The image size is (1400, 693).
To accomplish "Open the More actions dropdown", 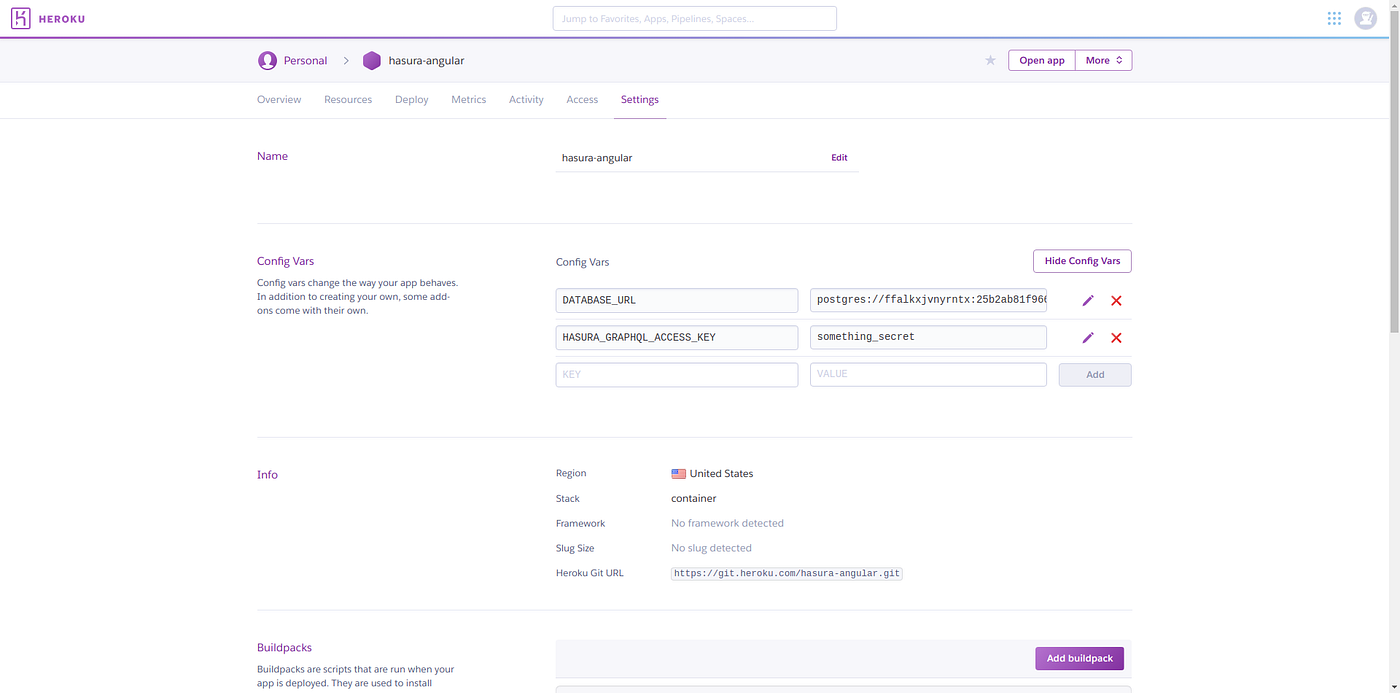I will [x=1103, y=60].
